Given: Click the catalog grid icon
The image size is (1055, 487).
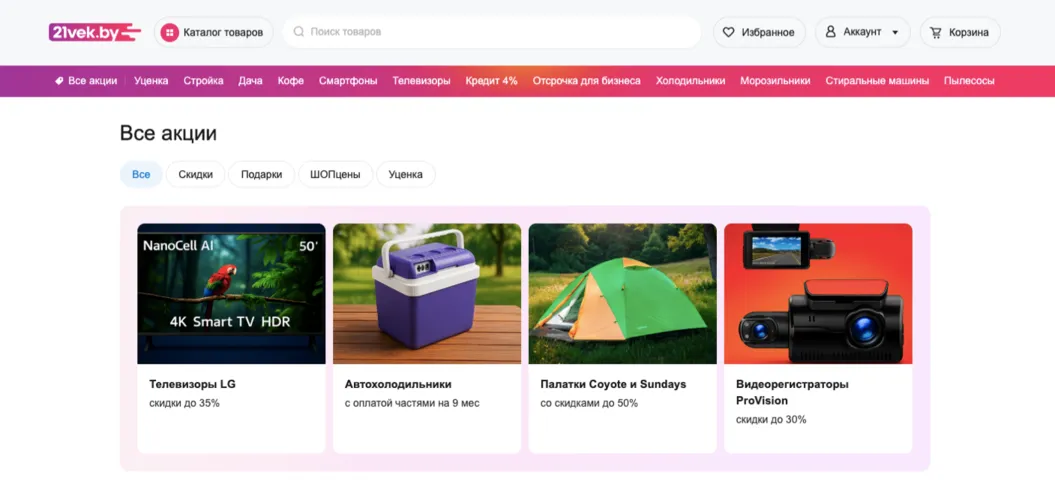Looking at the screenshot, I should coord(170,32).
